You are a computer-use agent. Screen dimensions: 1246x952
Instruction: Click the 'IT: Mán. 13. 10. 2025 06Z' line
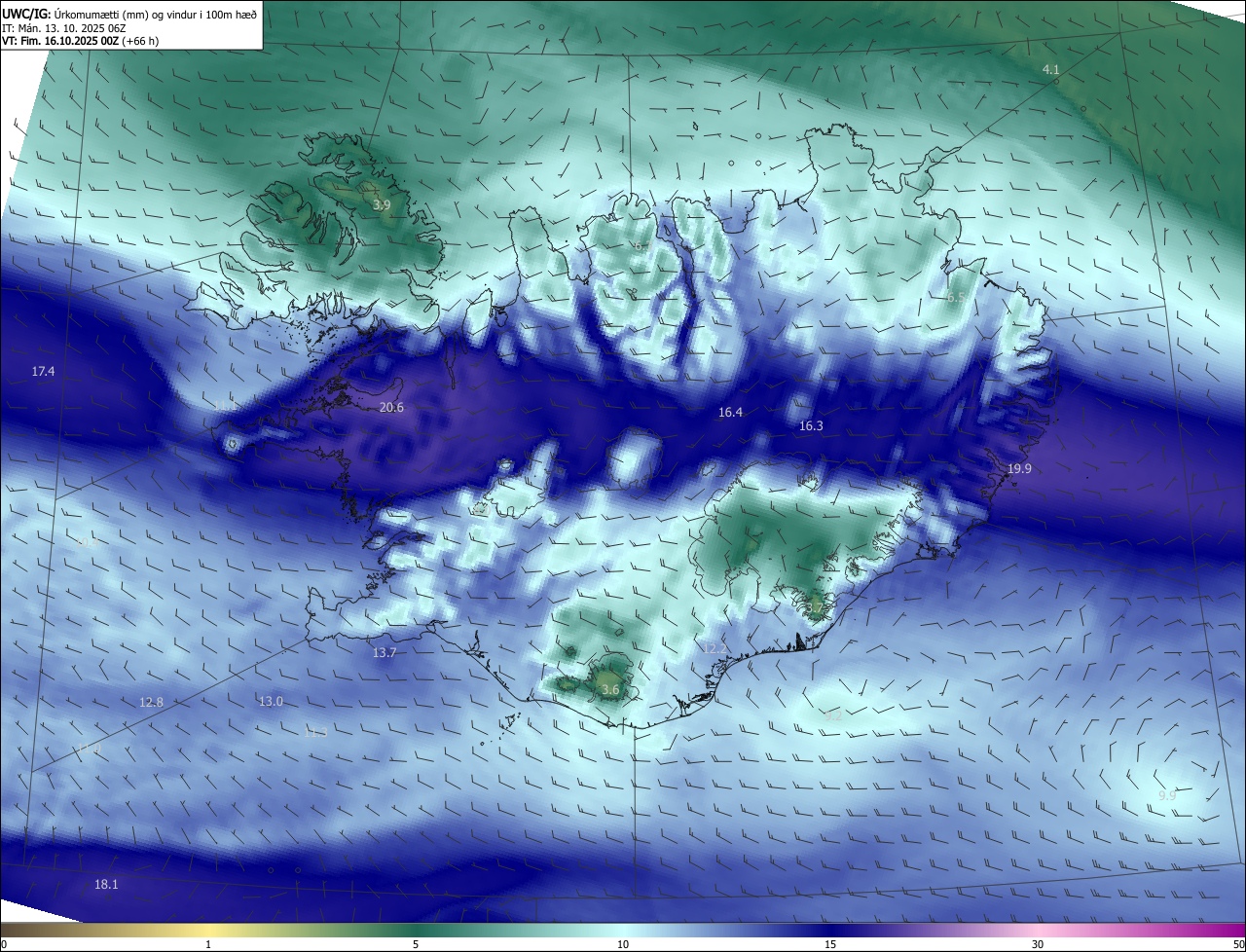click(x=62, y=27)
